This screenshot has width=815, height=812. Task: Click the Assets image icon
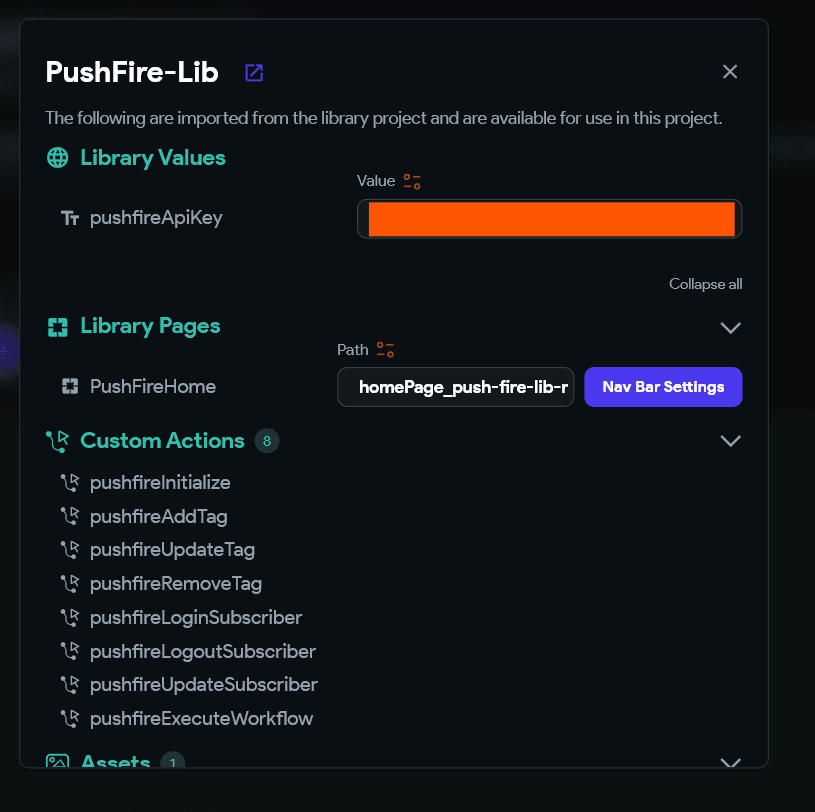pos(58,763)
